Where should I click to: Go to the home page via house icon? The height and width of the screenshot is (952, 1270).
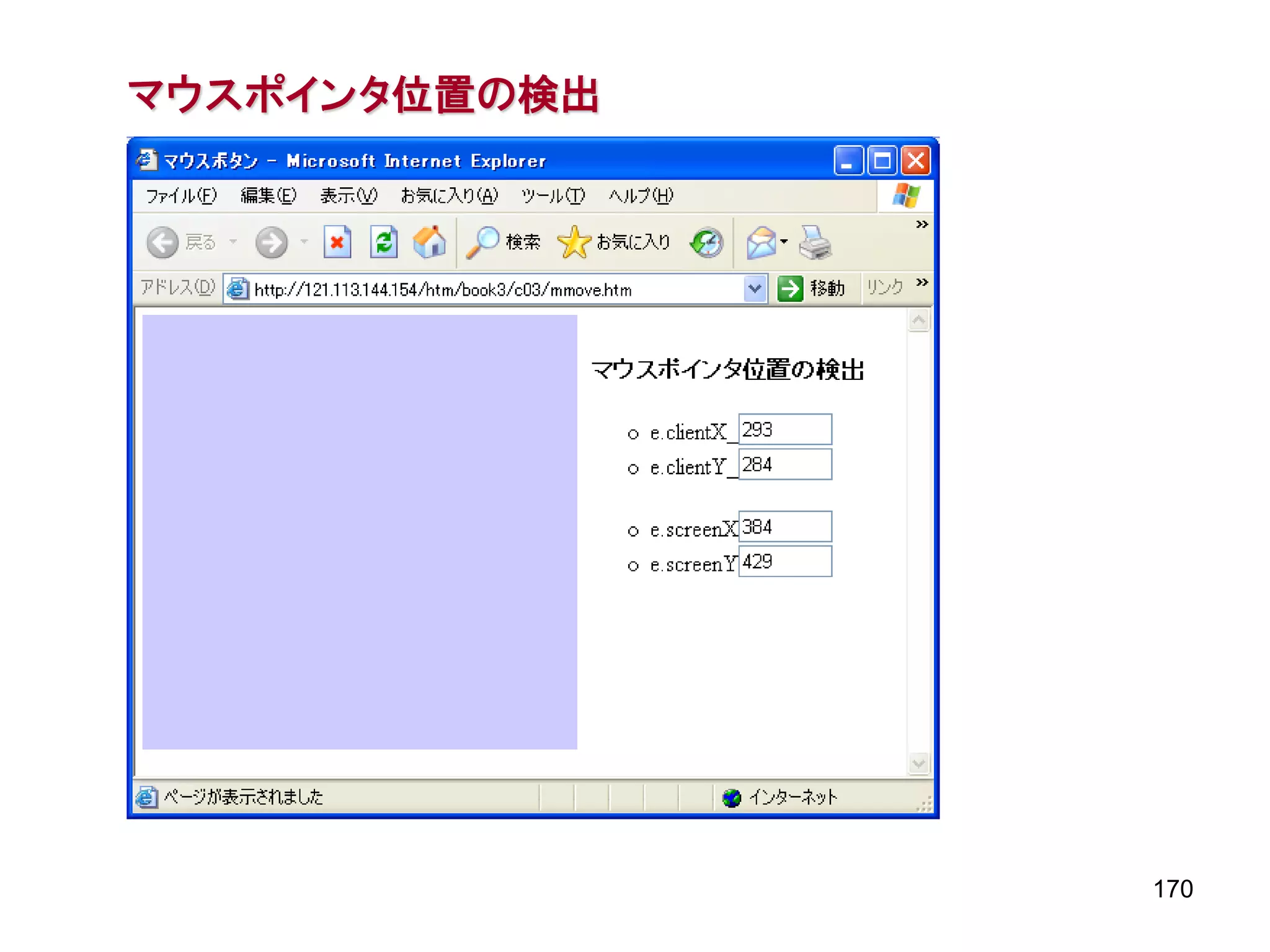pos(429,242)
